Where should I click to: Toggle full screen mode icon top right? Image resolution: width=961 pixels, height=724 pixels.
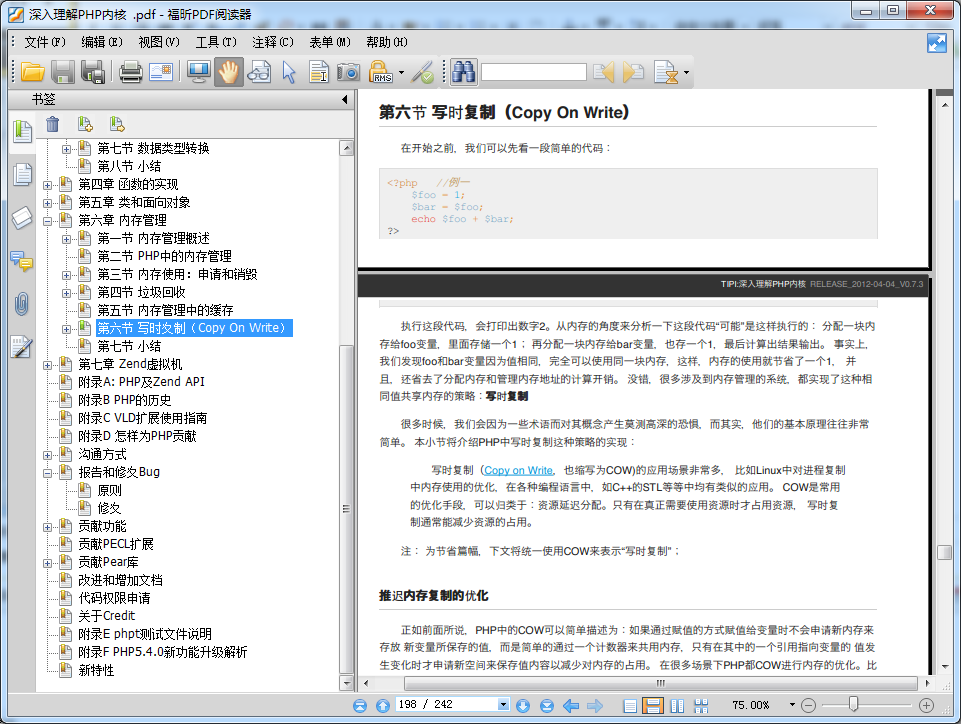pyautogui.click(x=936, y=43)
